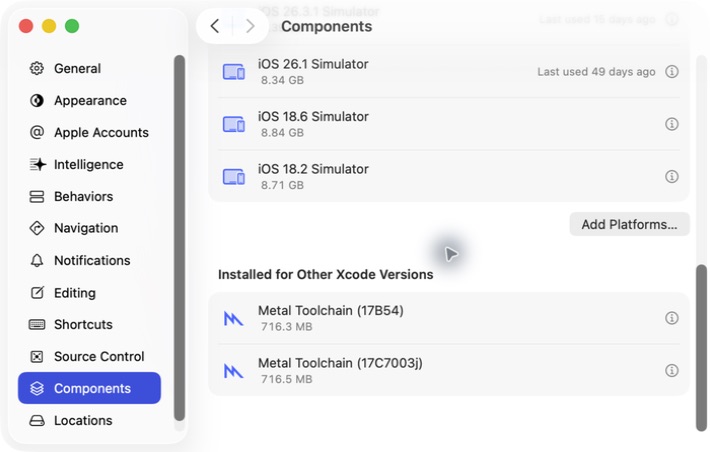Select Navigation in the sidebar
The height and width of the screenshot is (452, 710).
pyautogui.click(x=89, y=228)
